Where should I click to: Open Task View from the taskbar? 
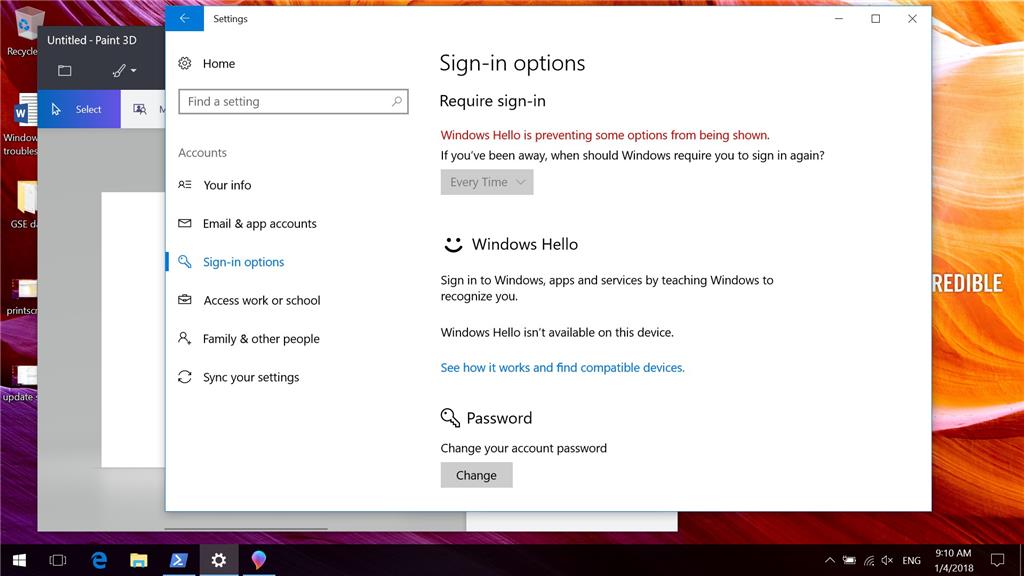click(58, 560)
